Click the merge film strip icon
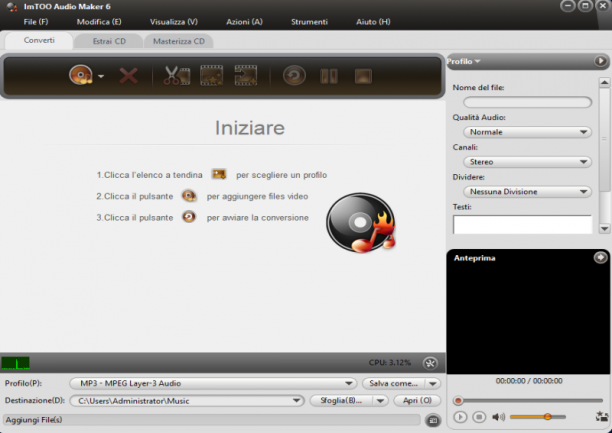Viewport: 612px width, 433px height. (246, 75)
